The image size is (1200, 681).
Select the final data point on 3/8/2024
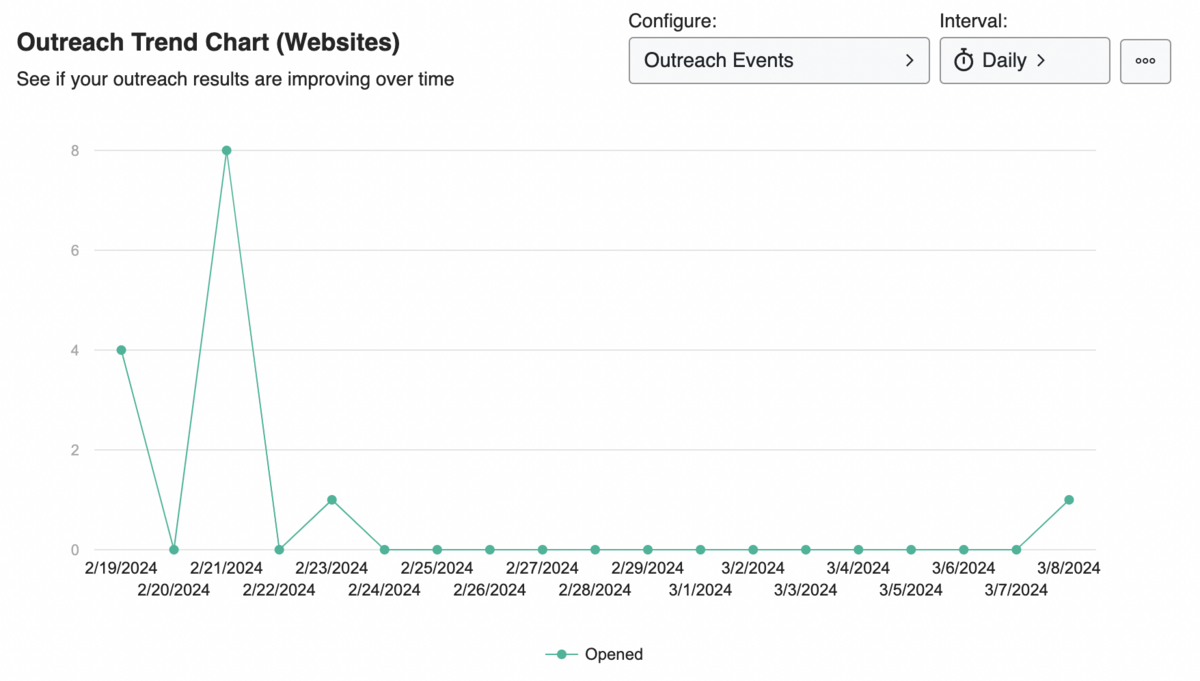pos(1069,498)
